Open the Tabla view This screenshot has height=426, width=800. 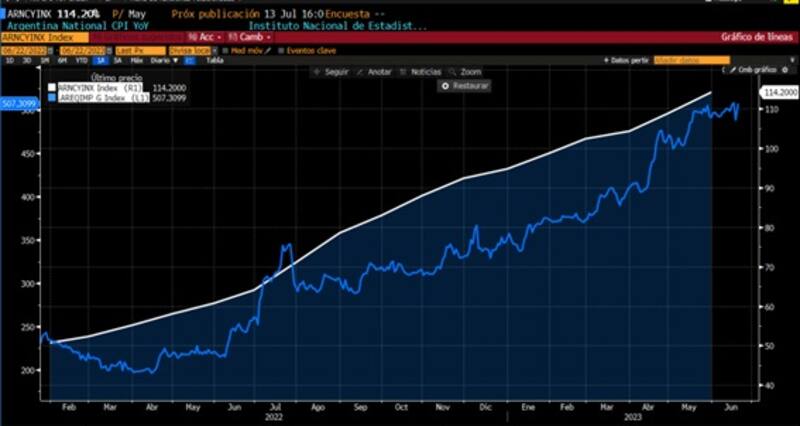pos(214,60)
